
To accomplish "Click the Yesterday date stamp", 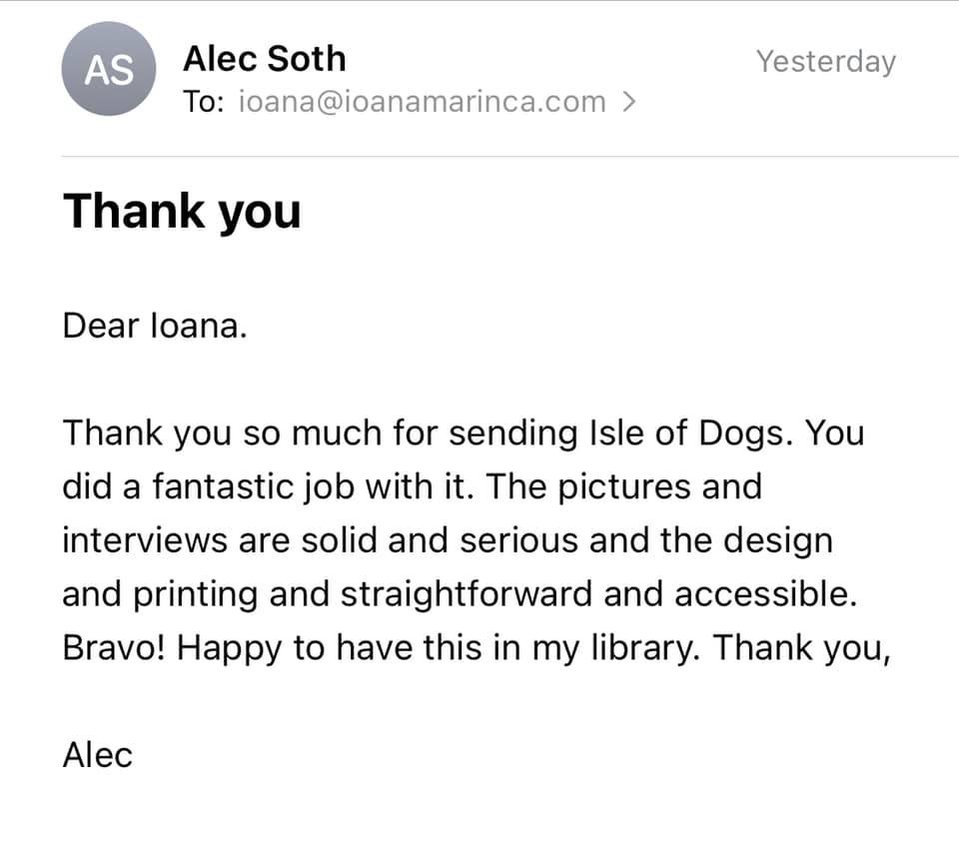I will [826, 61].
